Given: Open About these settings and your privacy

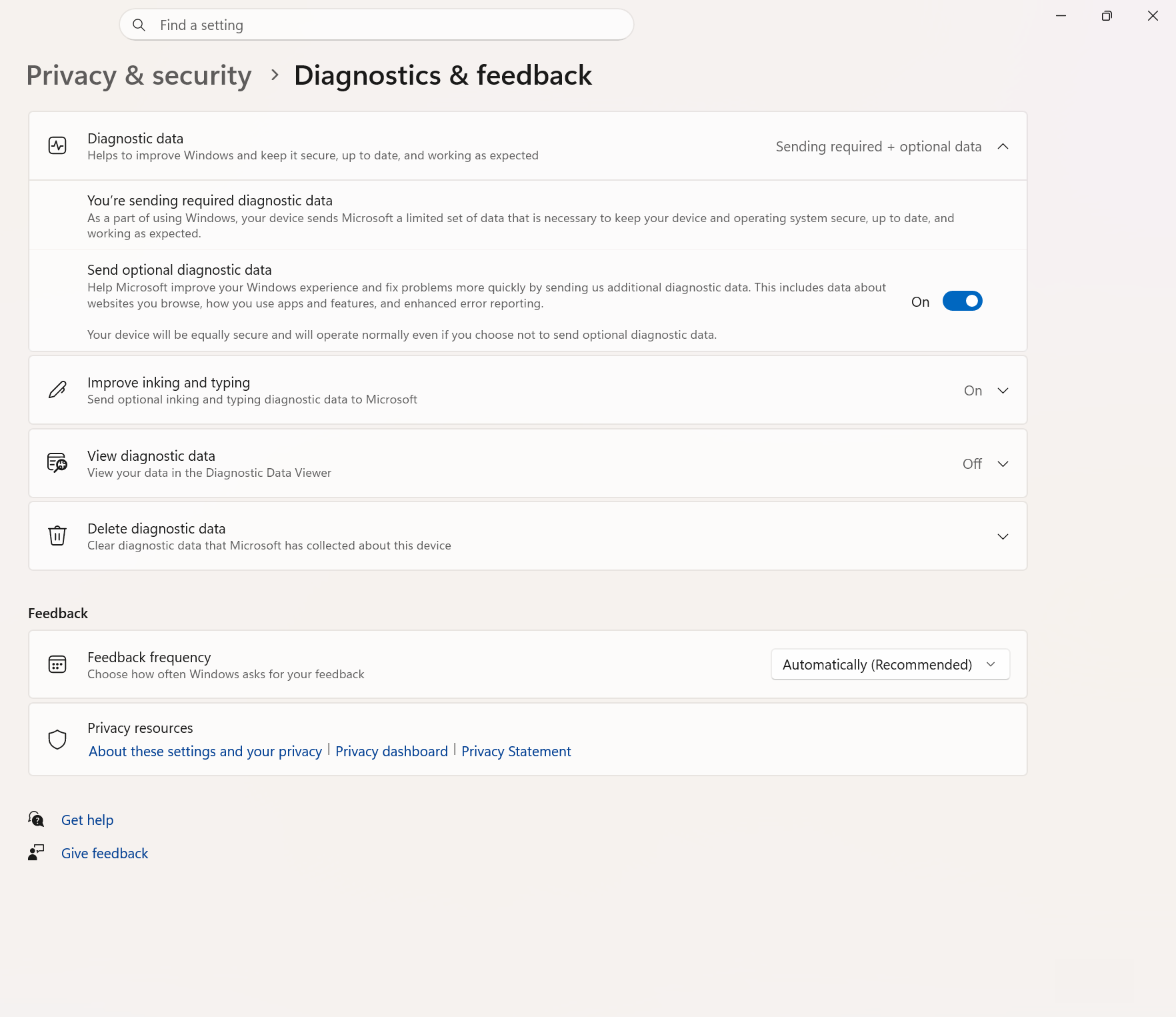Looking at the screenshot, I should coord(205,751).
